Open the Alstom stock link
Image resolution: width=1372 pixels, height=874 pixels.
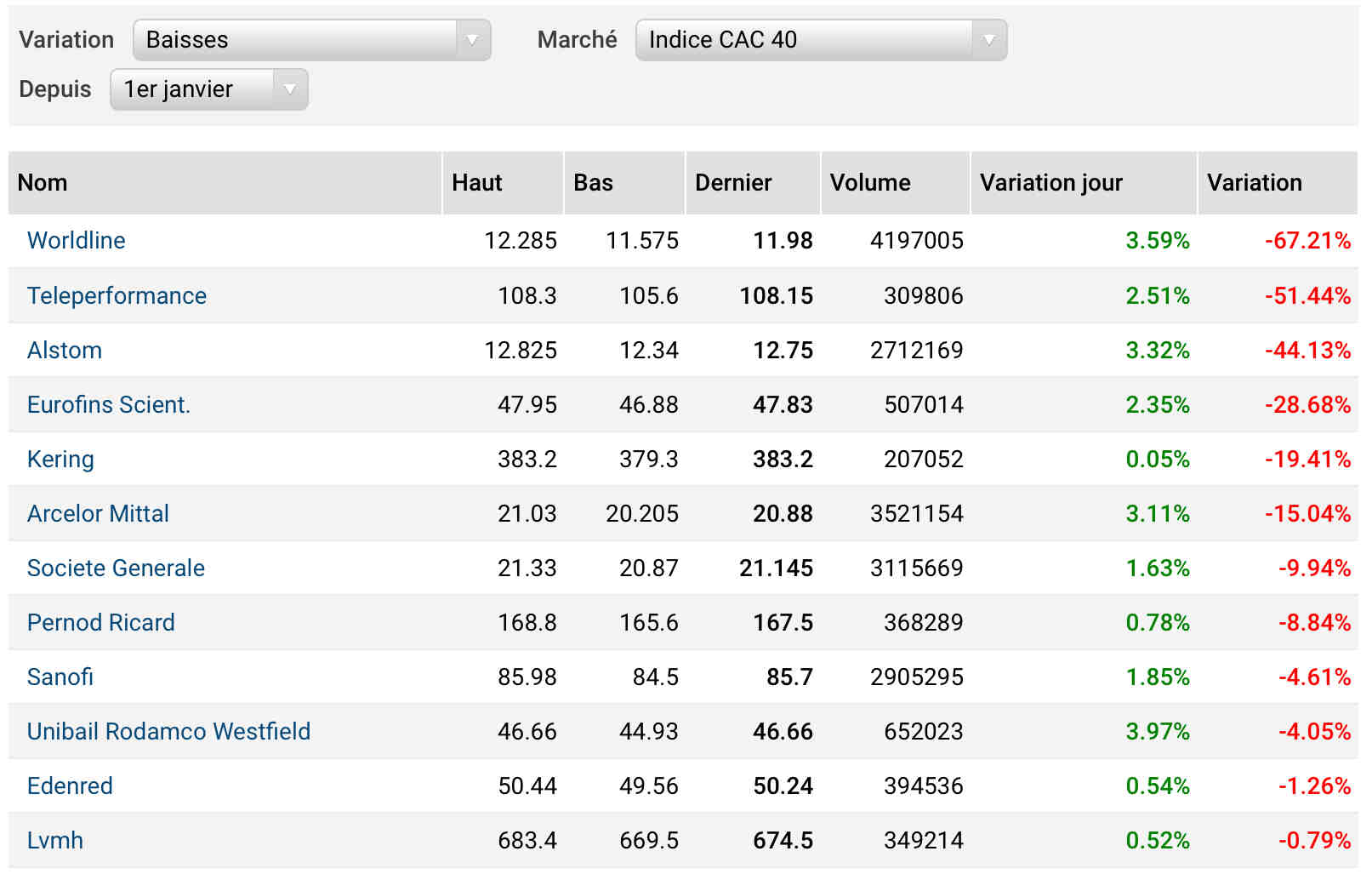(65, 350)
